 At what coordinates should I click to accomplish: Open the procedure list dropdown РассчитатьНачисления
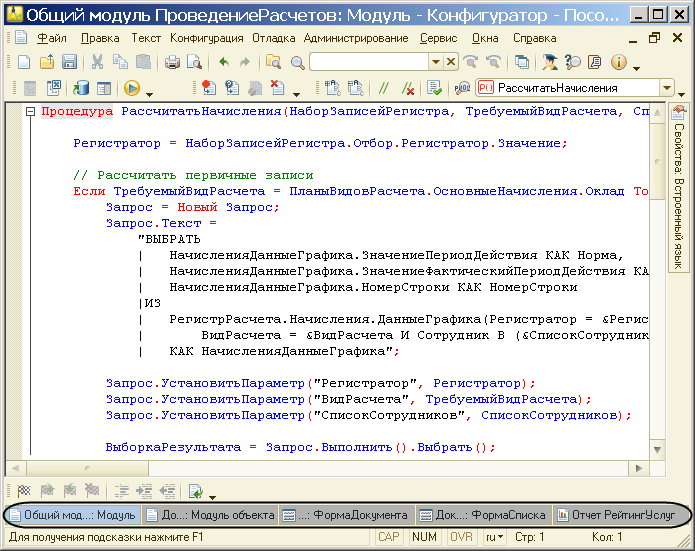[x=666, y=88]
